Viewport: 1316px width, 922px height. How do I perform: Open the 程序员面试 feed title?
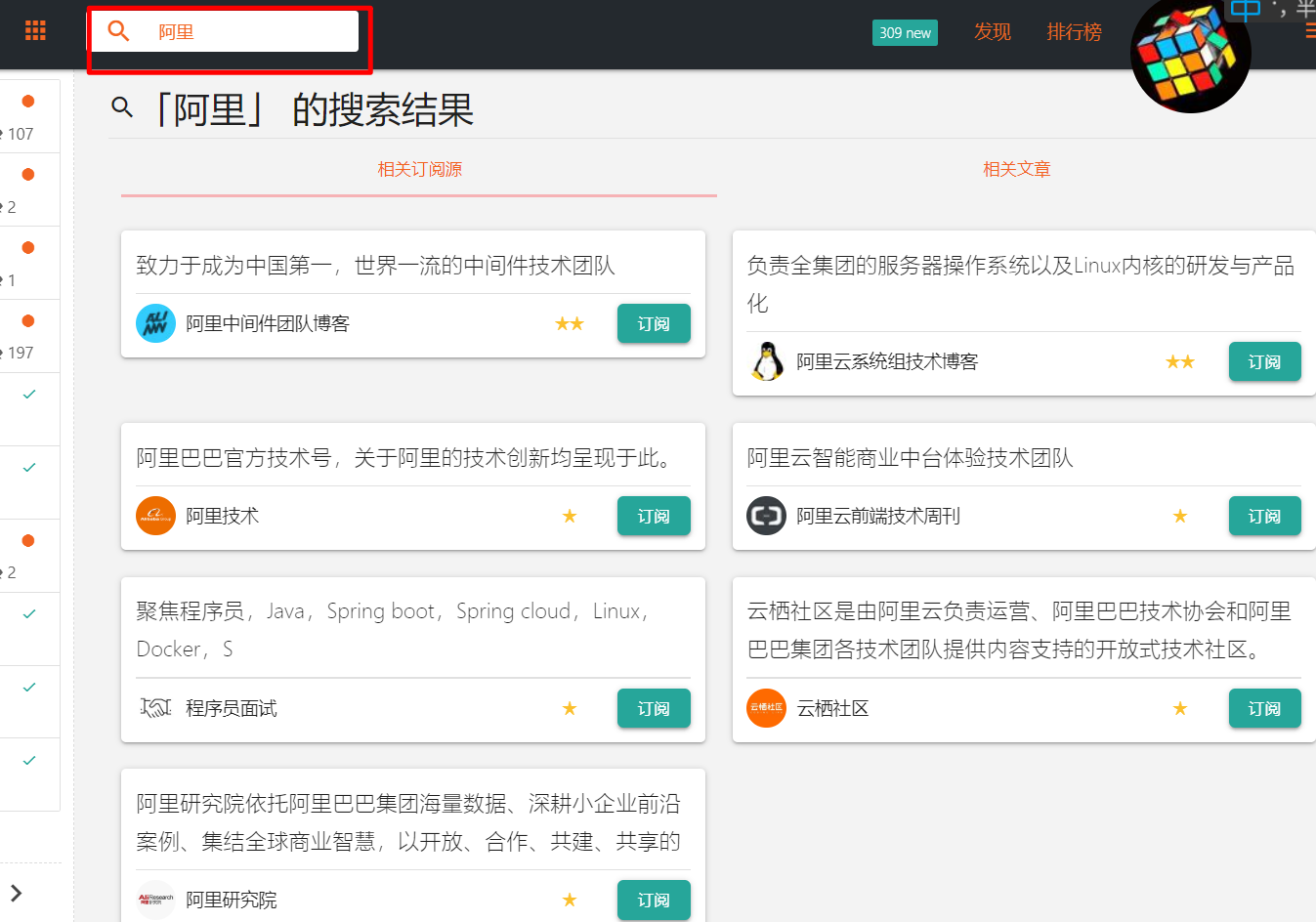(232, 708)
